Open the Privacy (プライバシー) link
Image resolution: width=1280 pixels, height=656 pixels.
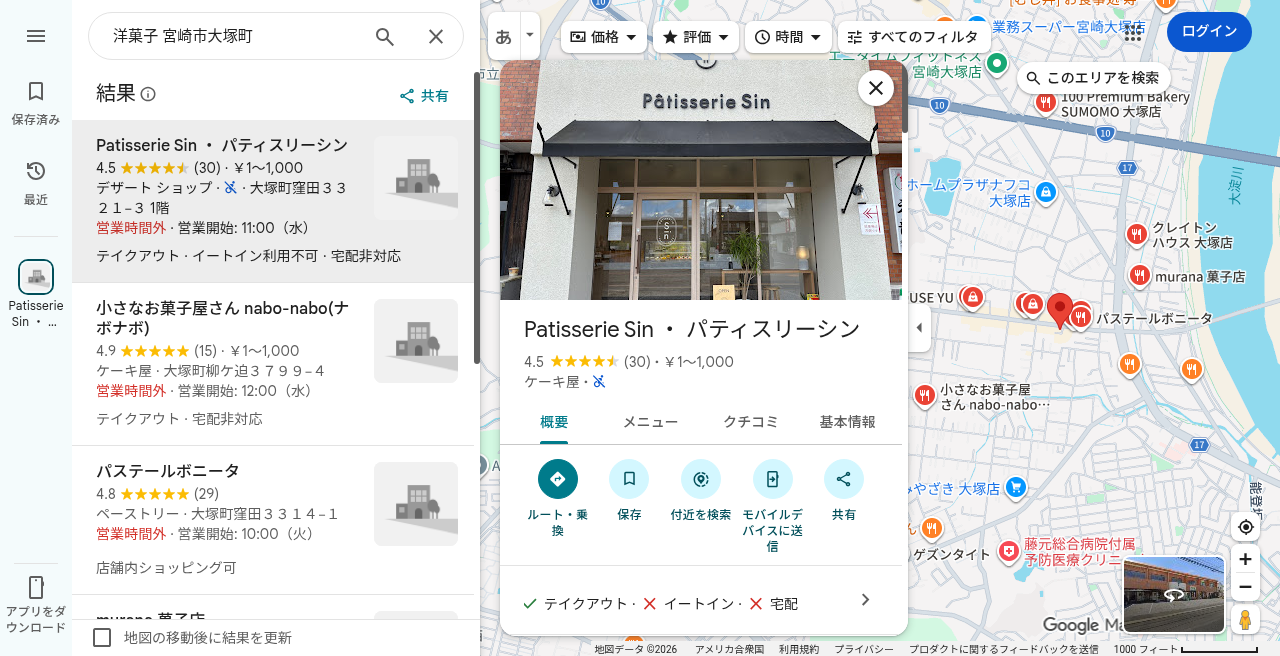click(x=864, y=649)
